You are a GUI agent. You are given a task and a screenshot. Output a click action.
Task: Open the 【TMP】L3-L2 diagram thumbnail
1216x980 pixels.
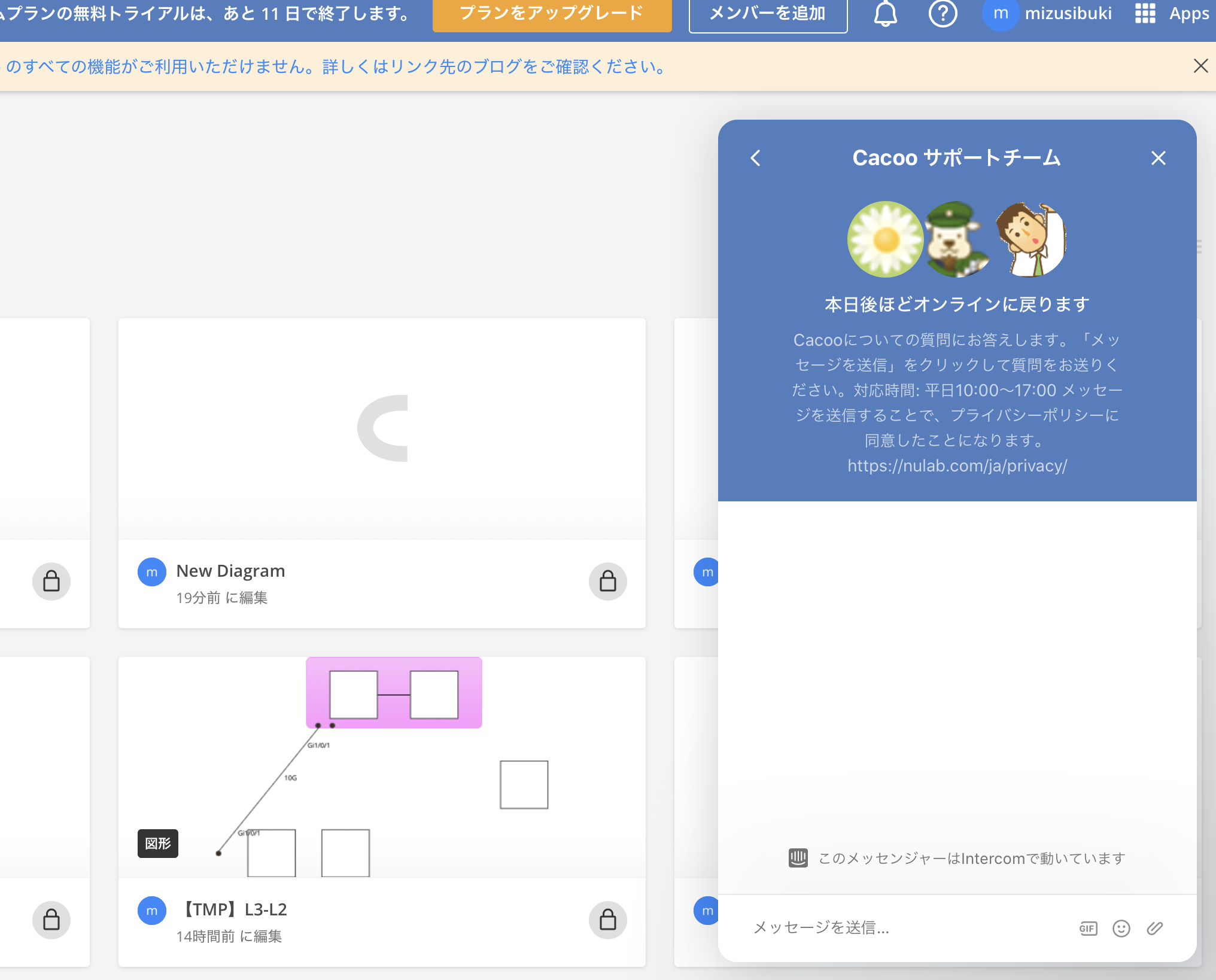pos(382,767)
